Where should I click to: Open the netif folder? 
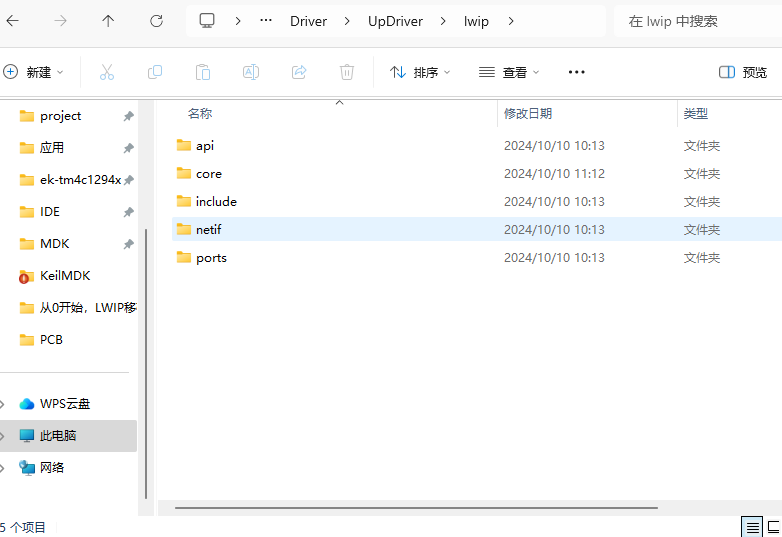pos(208,230)
